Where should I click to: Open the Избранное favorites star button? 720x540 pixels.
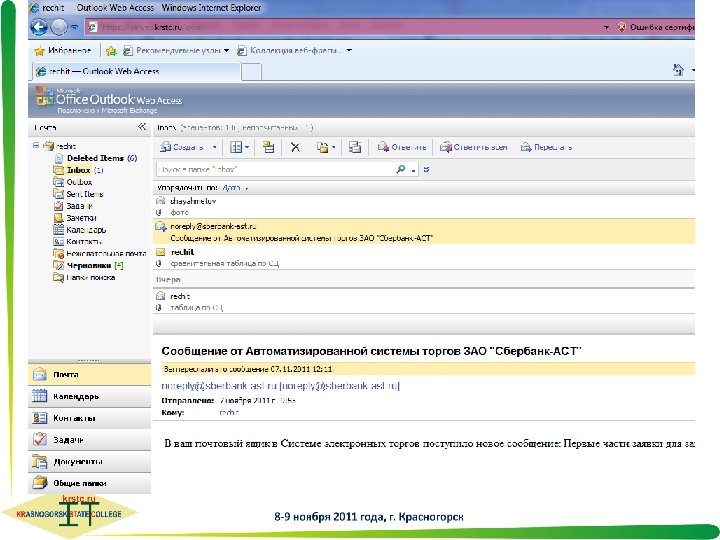coord(63,51)
